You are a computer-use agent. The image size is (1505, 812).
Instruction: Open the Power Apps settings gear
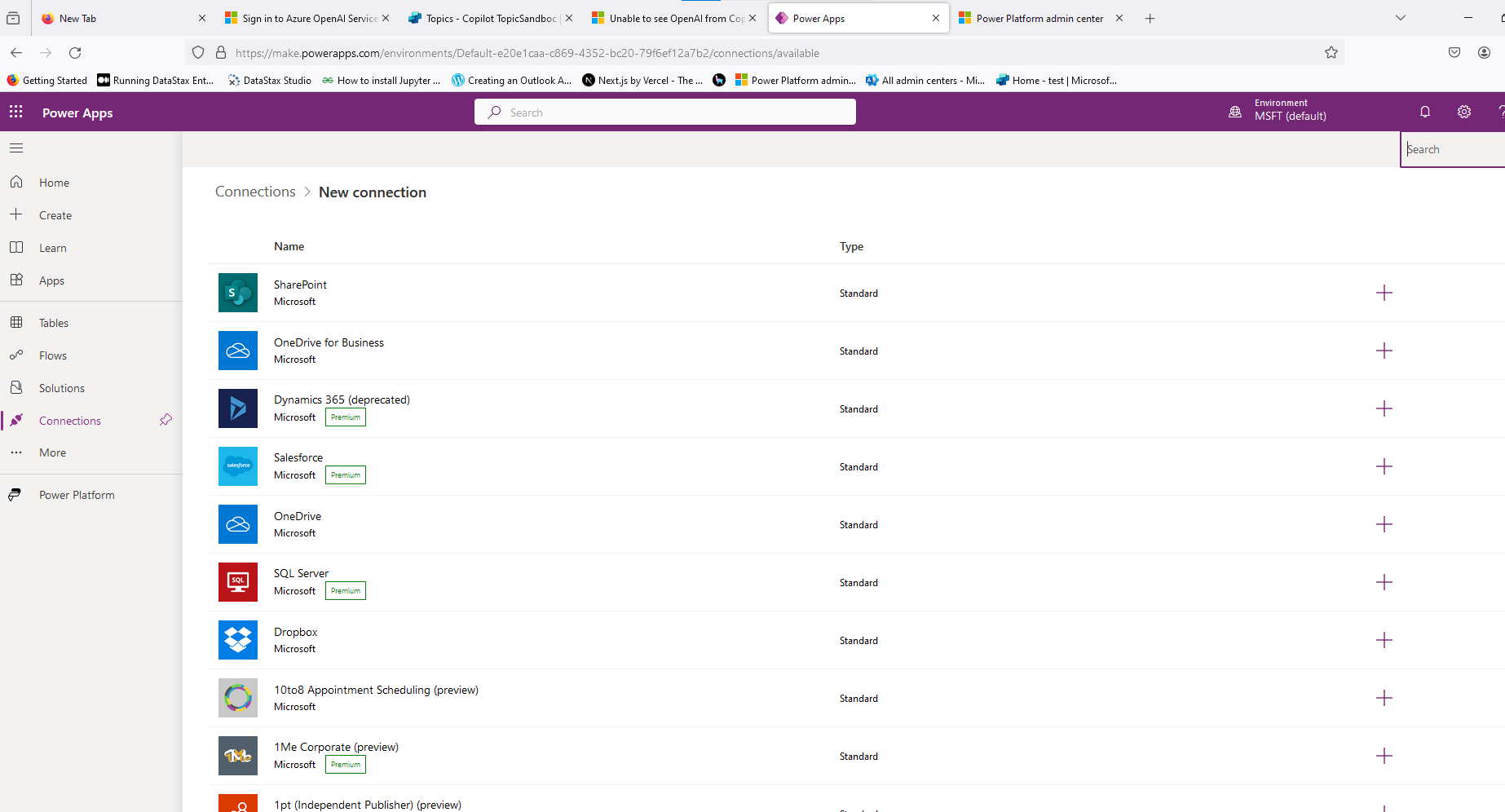pyautogui.click(x=1464, y=112)
